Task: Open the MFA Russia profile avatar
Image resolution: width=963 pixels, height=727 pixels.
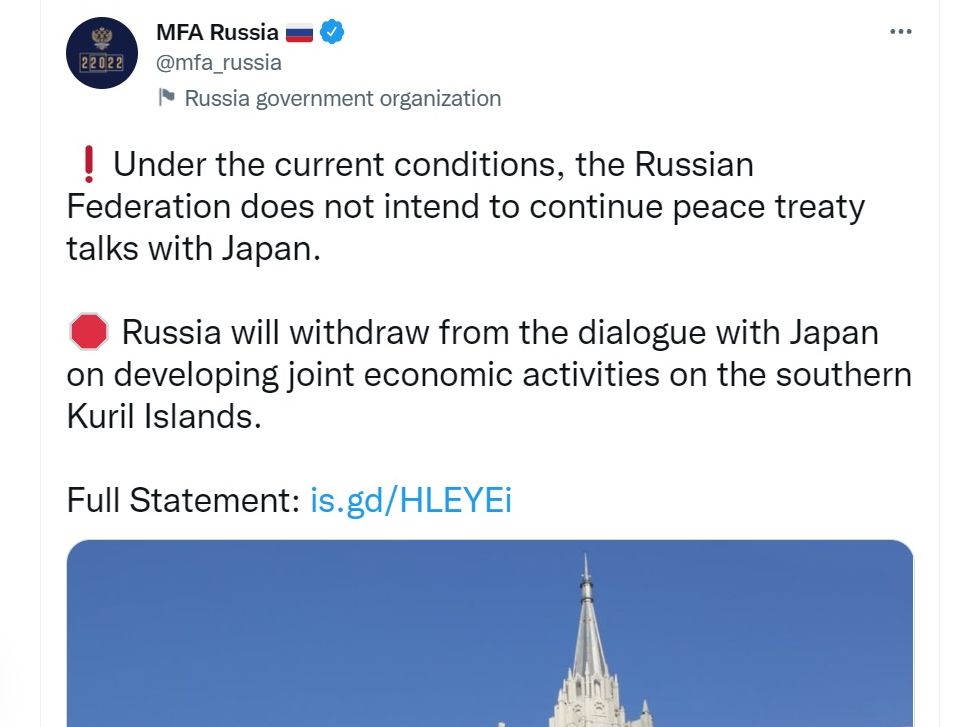Action: [101, 53]
